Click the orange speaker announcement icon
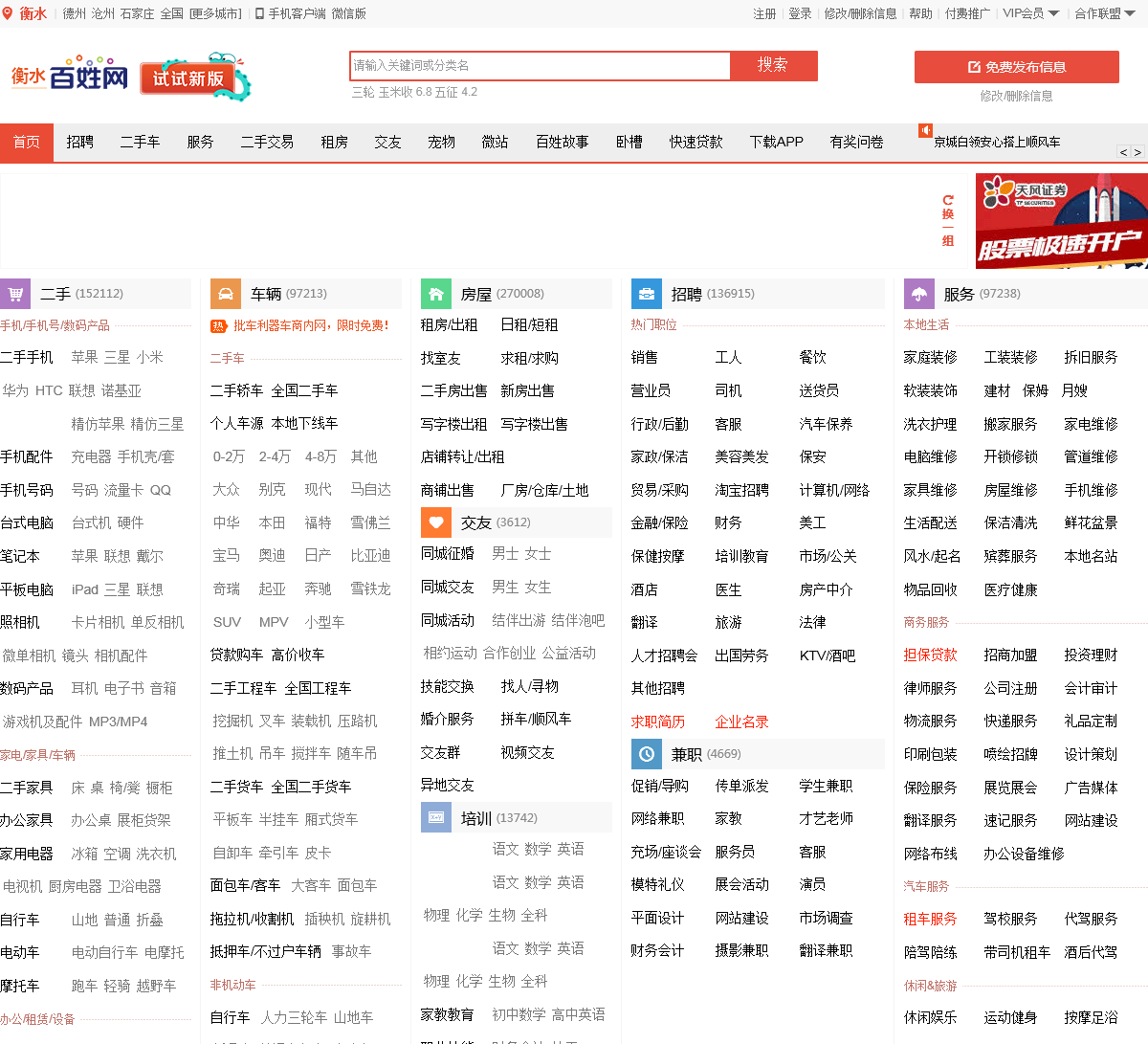 pos(925,130)
